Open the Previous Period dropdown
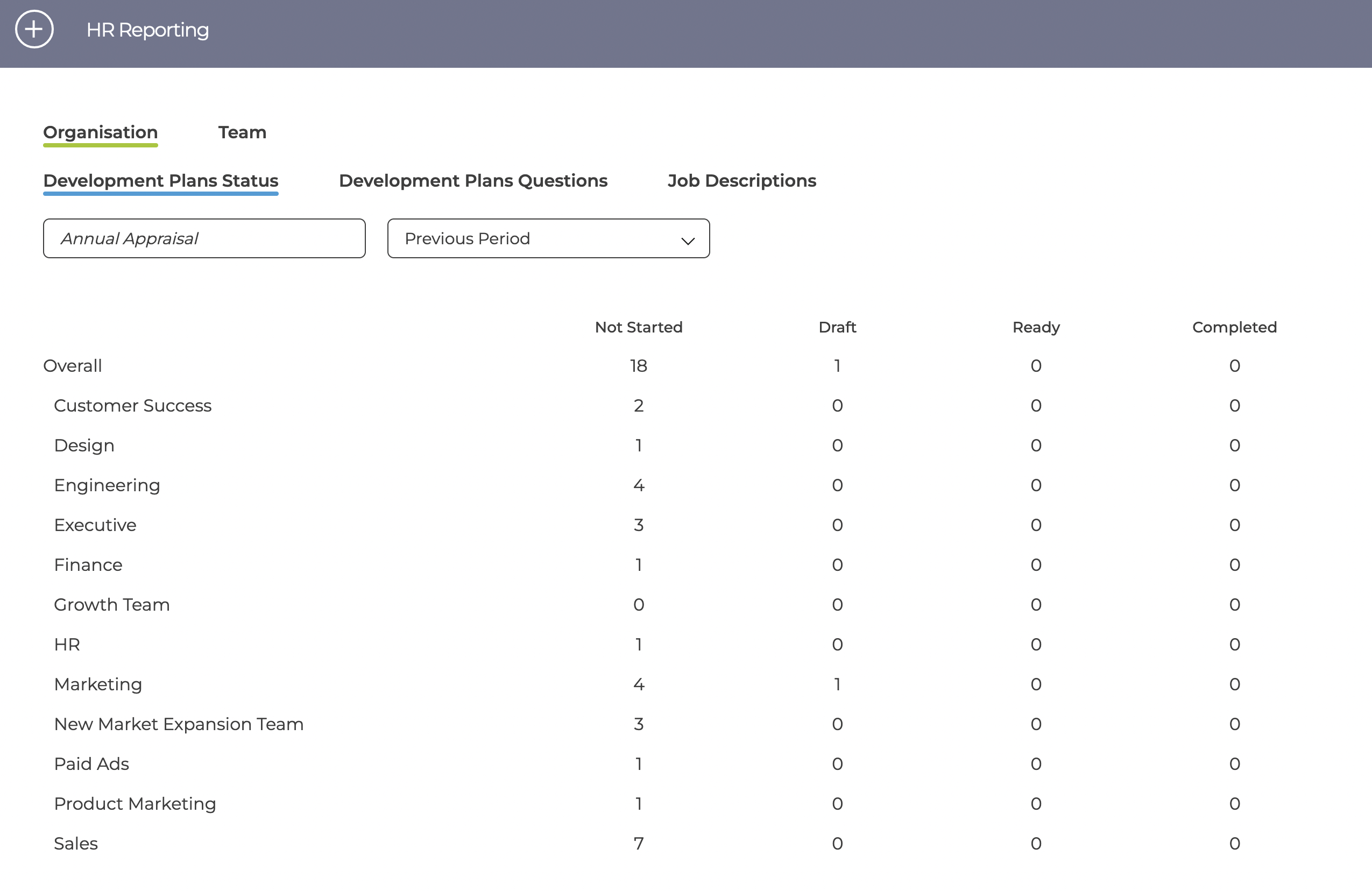This screenshot has height=891, width=1372. (548, 238)
